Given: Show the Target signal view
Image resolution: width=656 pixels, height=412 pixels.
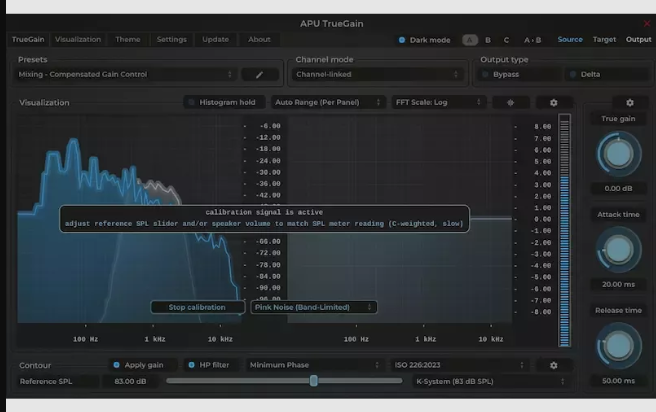Looking at the screenshot, I should pos(604,39).
